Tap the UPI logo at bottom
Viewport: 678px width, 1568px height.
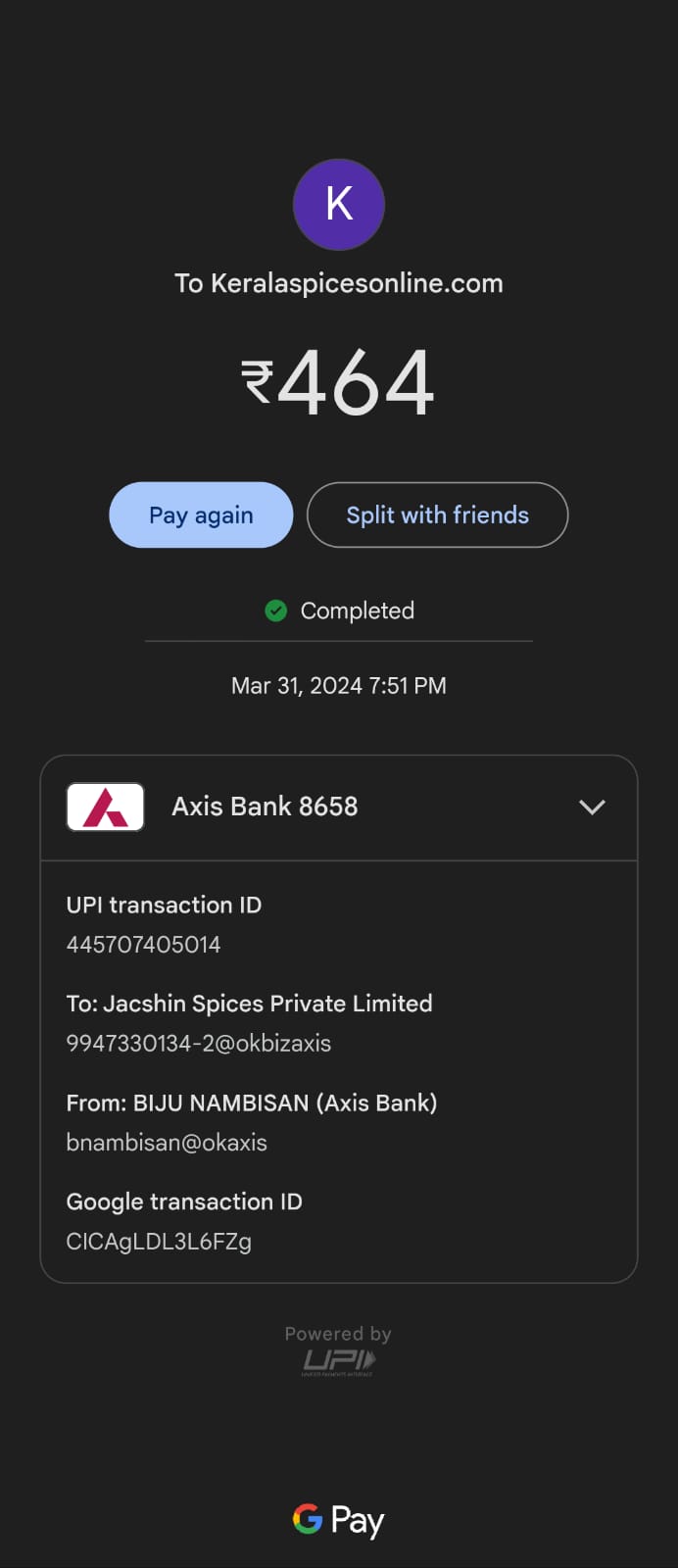coord(338,1360)
